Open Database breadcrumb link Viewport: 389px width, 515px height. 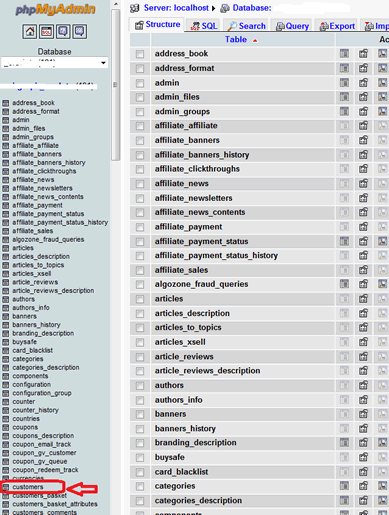pos(252,8)
